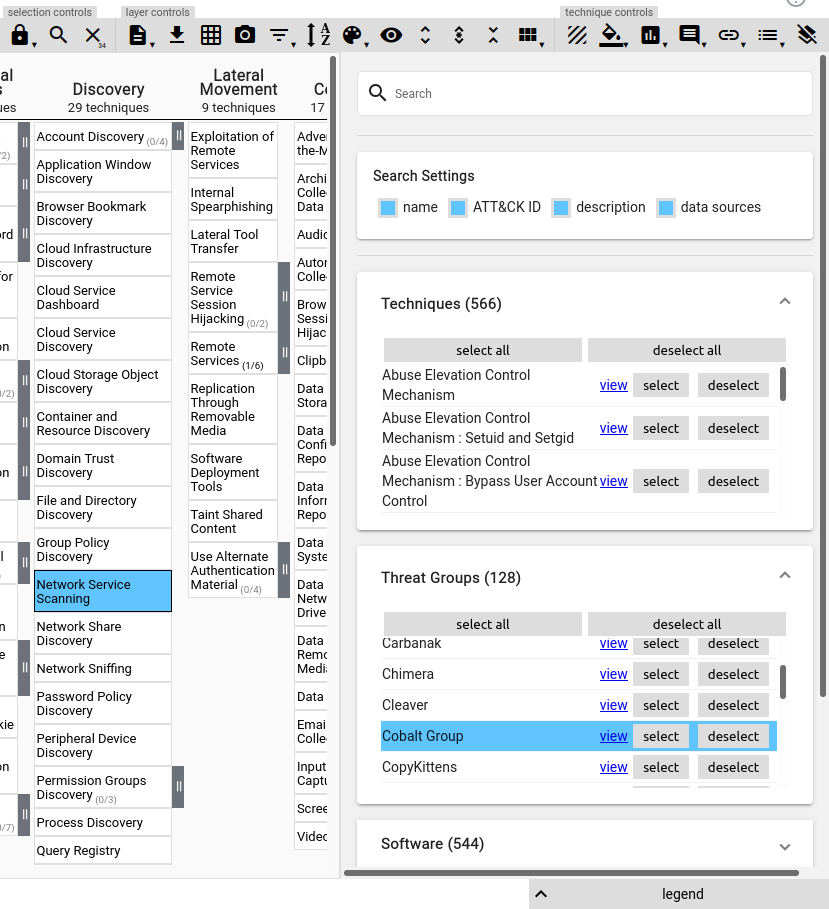Screen dimensions: 829x909
Task: Expand annotated sub-techniques icon
Action: click(x=459, y=35)
